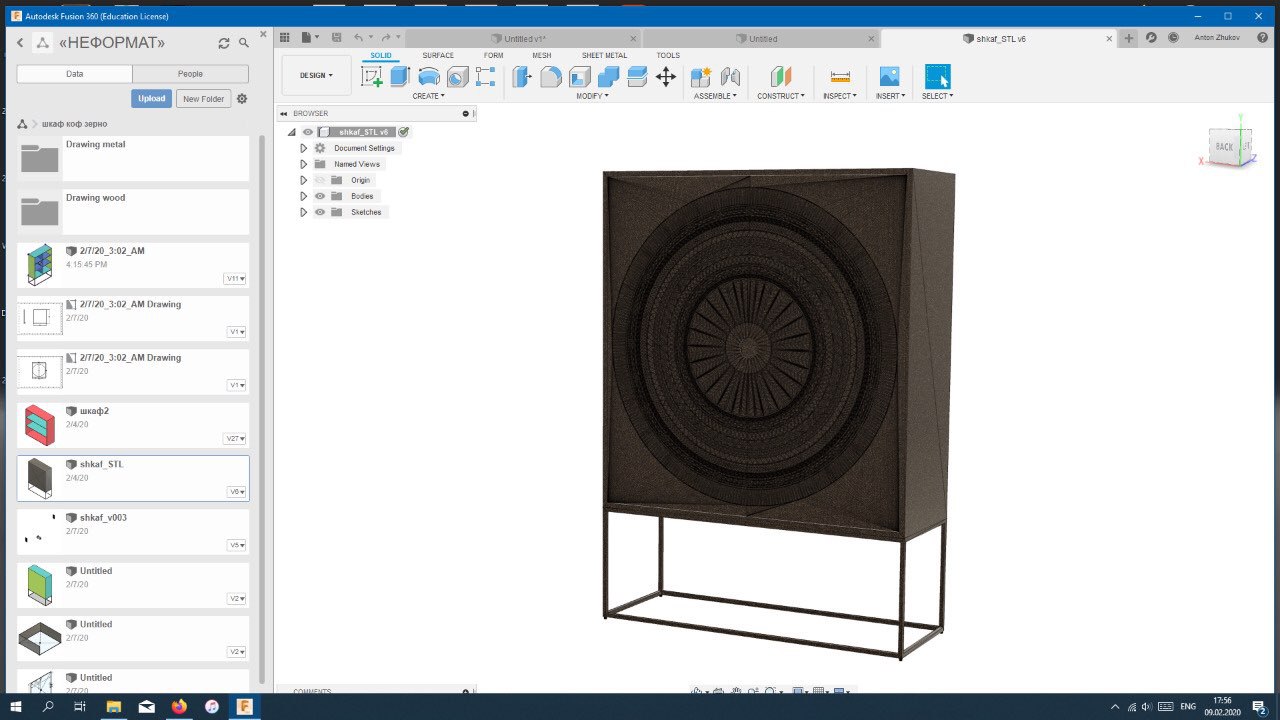Expand the Document Settings node
This screenshot has height=720, width=1280.
click(x=304, y=148)
